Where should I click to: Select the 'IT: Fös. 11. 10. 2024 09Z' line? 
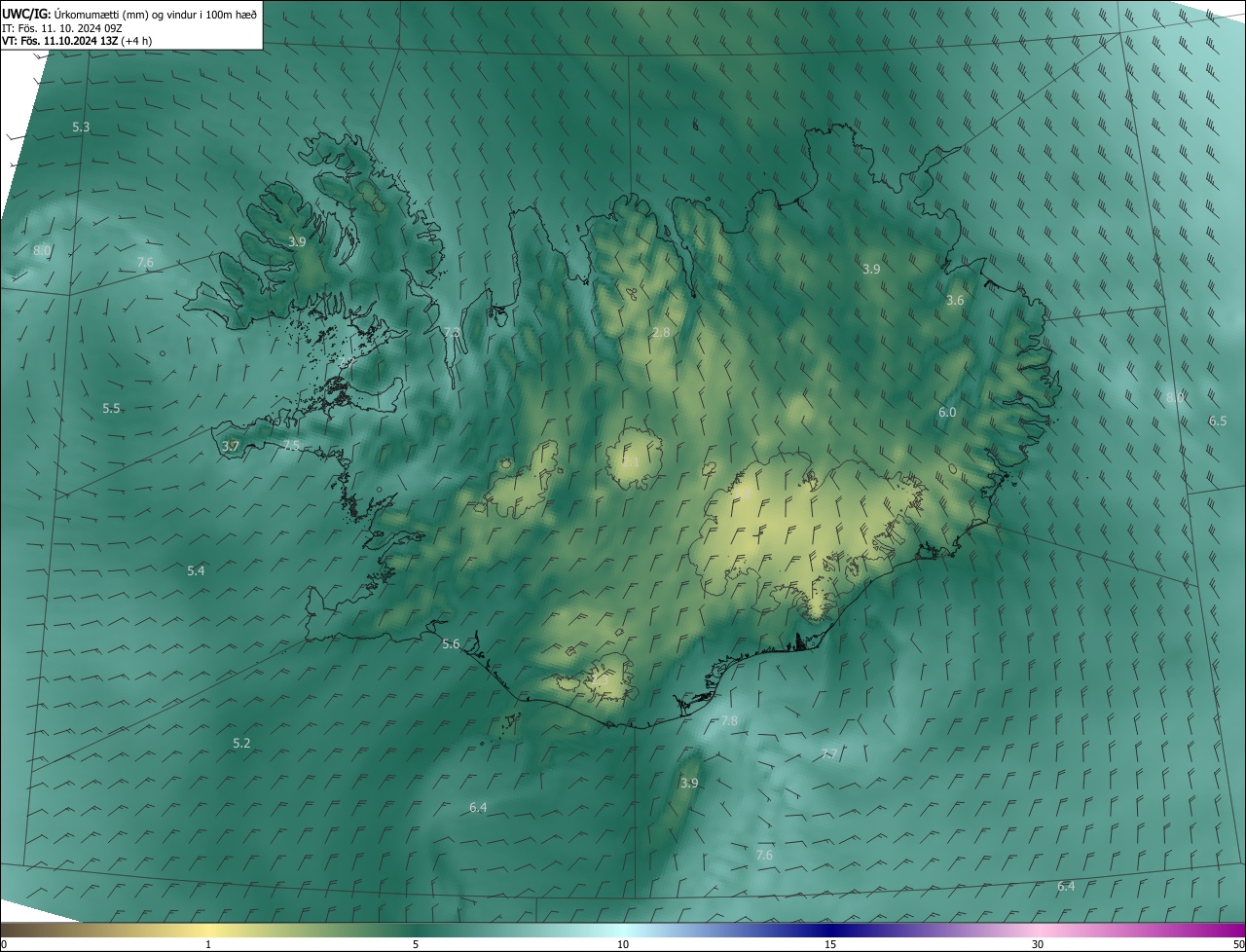62,27
